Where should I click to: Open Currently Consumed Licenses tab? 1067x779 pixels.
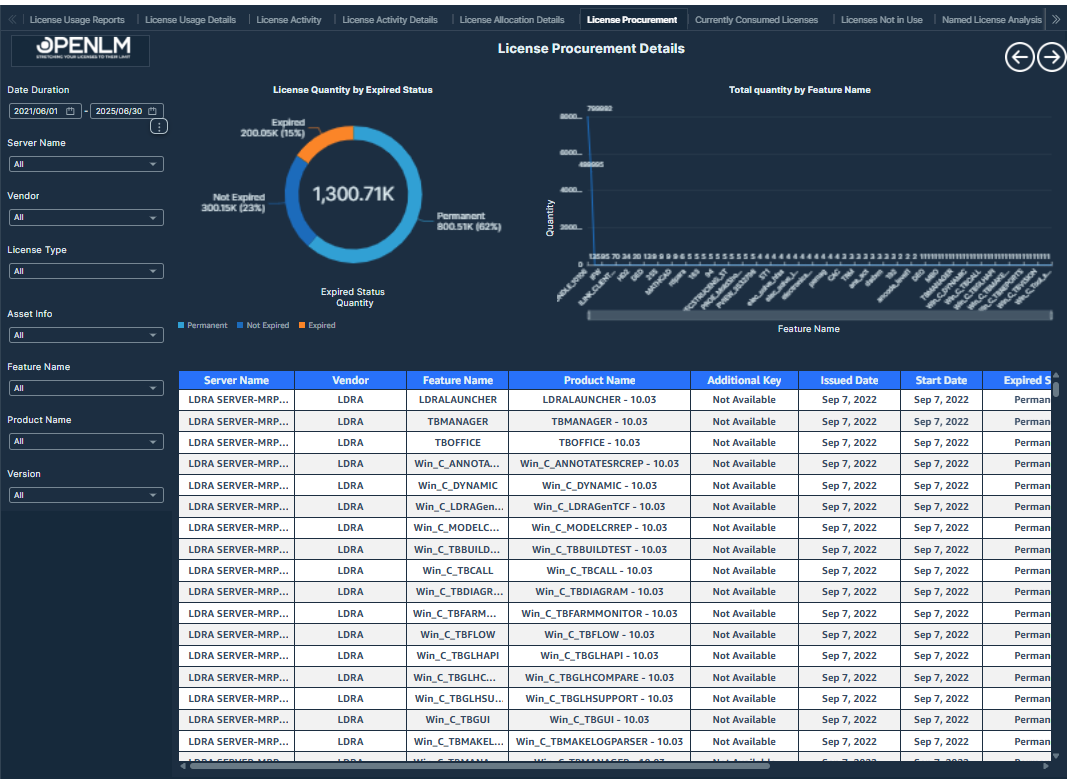(x=756, y=20)
